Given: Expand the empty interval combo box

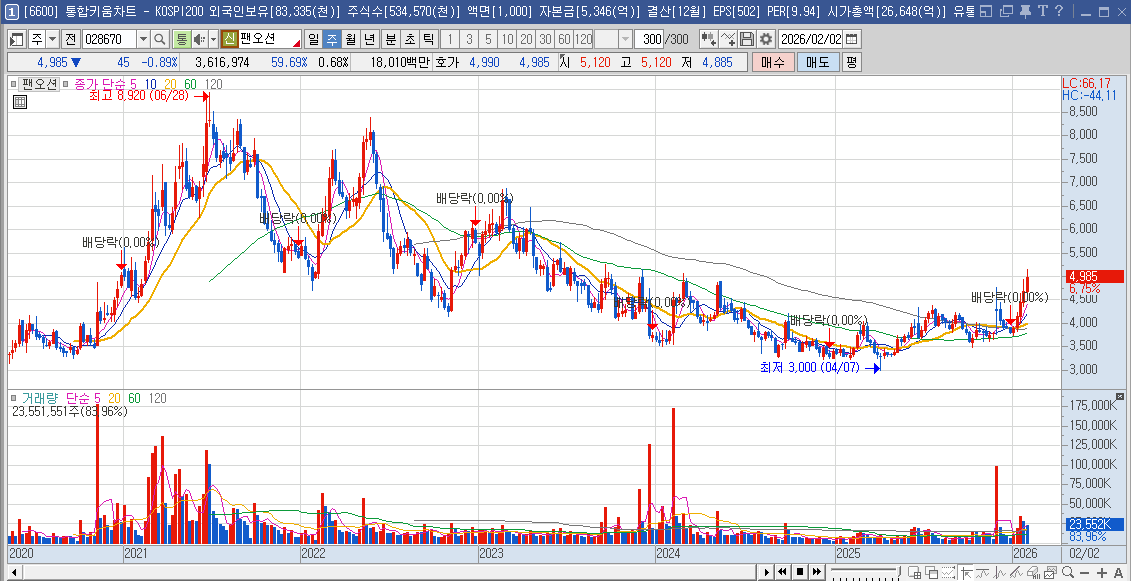Looking at the screenshot, I should (625, 39).
